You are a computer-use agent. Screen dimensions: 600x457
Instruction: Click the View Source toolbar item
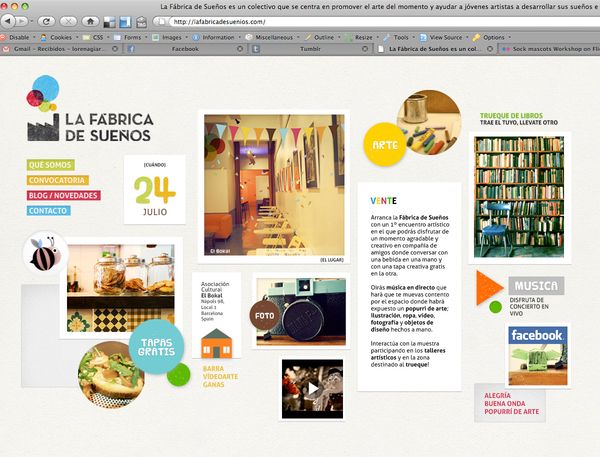click(x=444, y=37)
